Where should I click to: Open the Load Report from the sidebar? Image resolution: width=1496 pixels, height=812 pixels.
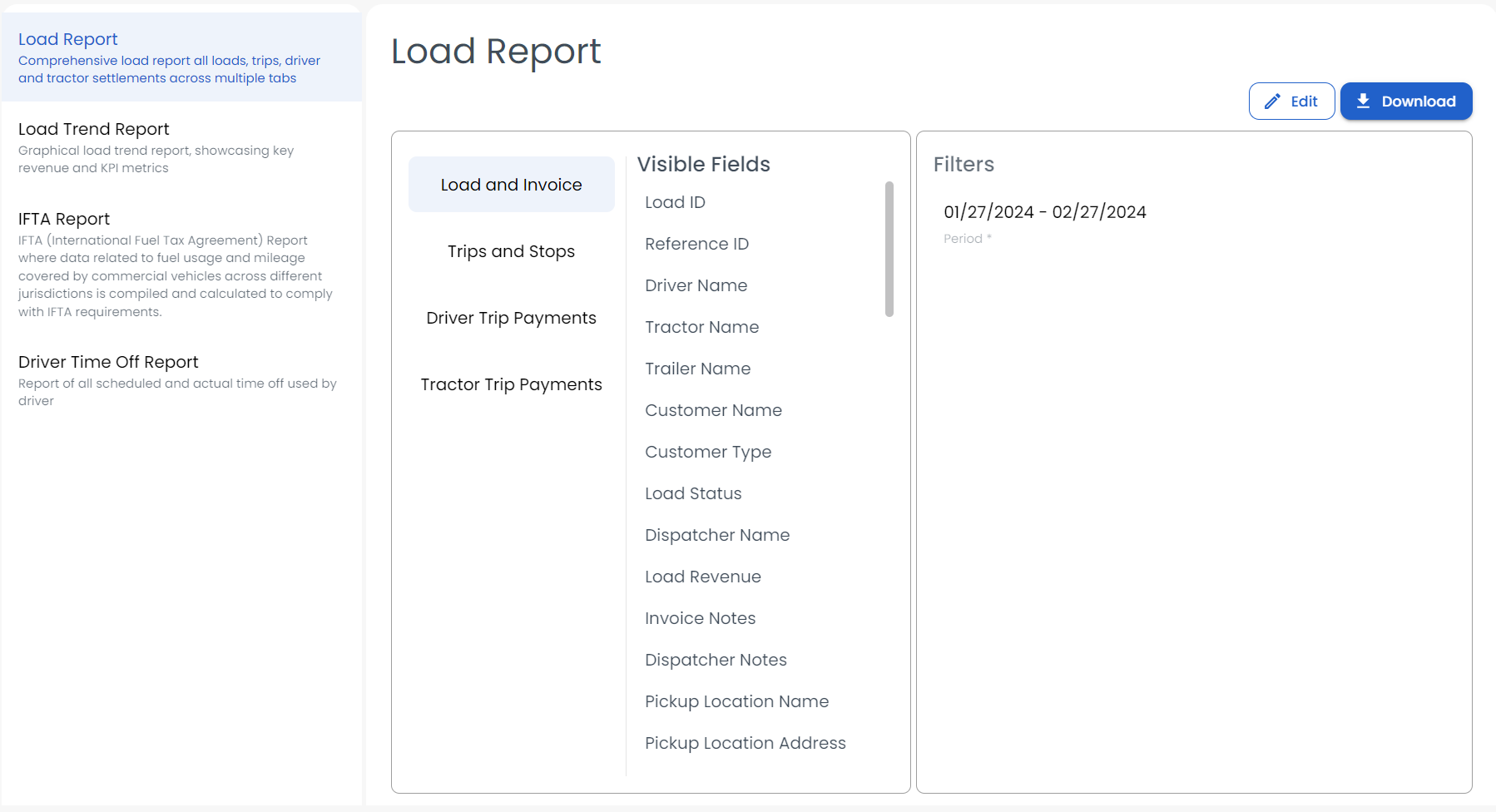(x=67, y=39)
